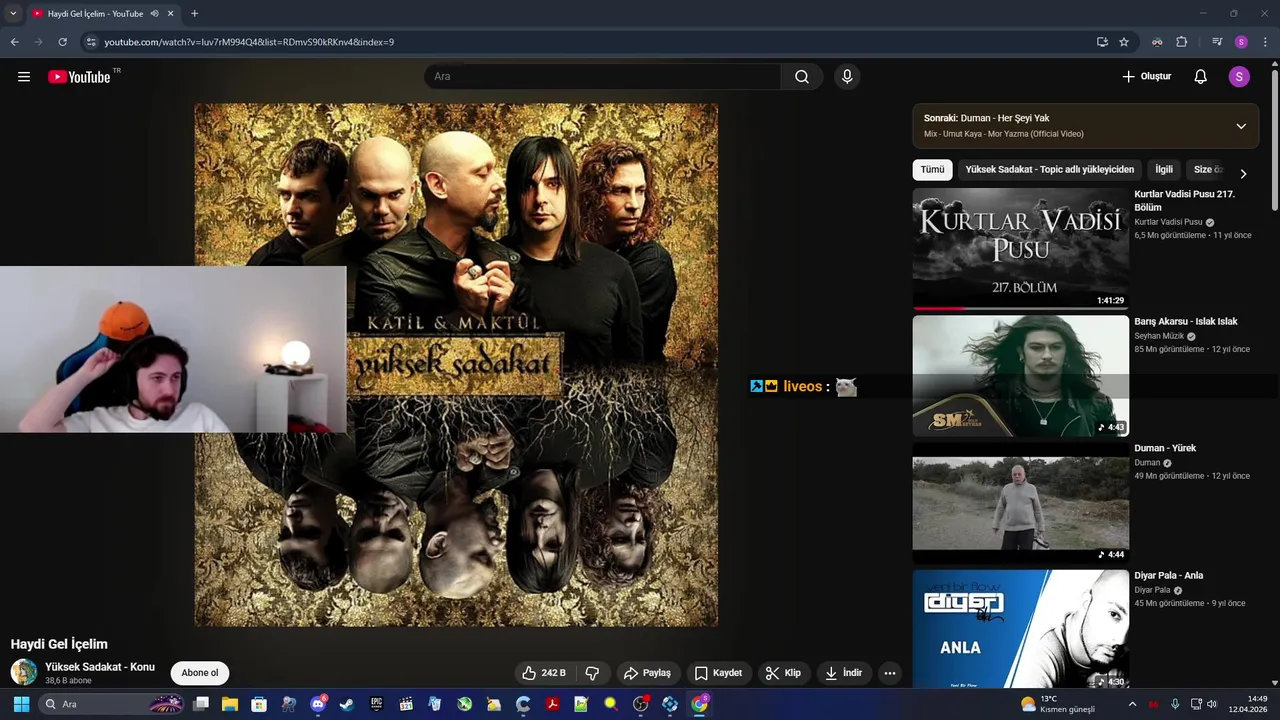Dislike the video

592,673
